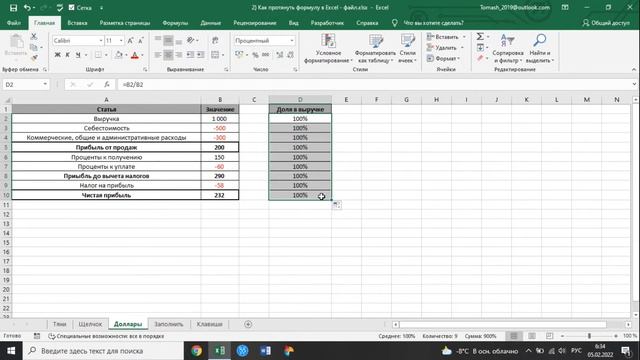
Task: Click the Clear eraser icon
Action: tap(480, 58)
